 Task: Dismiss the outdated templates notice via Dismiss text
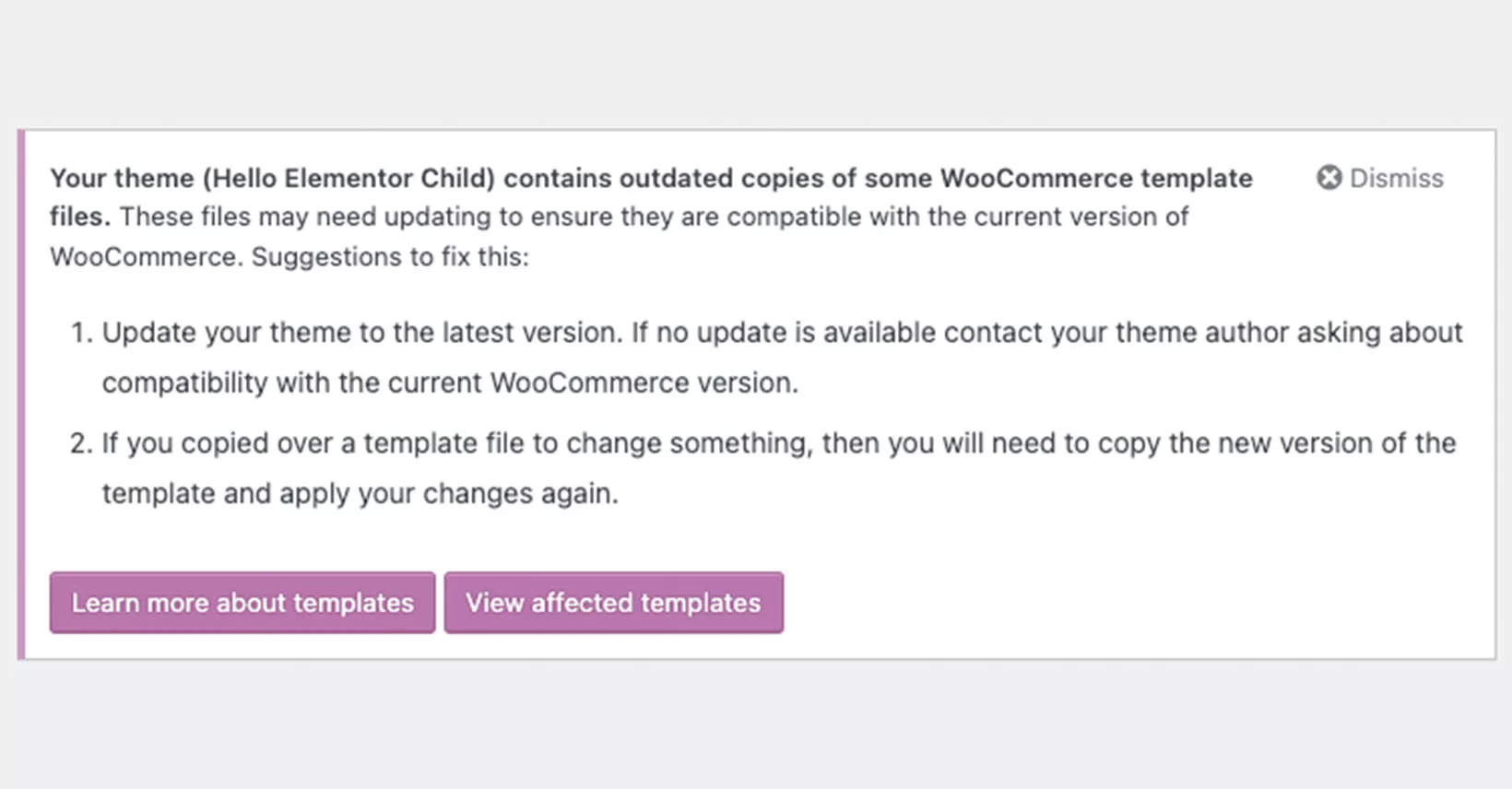point(1396,178)
